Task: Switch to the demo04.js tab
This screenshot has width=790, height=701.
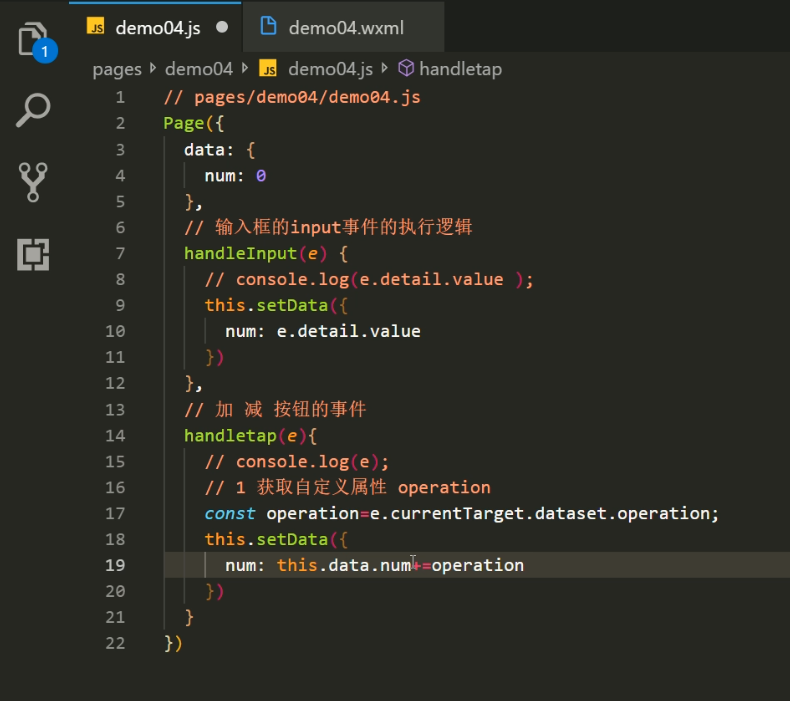Action: click(x=155, y=27)
